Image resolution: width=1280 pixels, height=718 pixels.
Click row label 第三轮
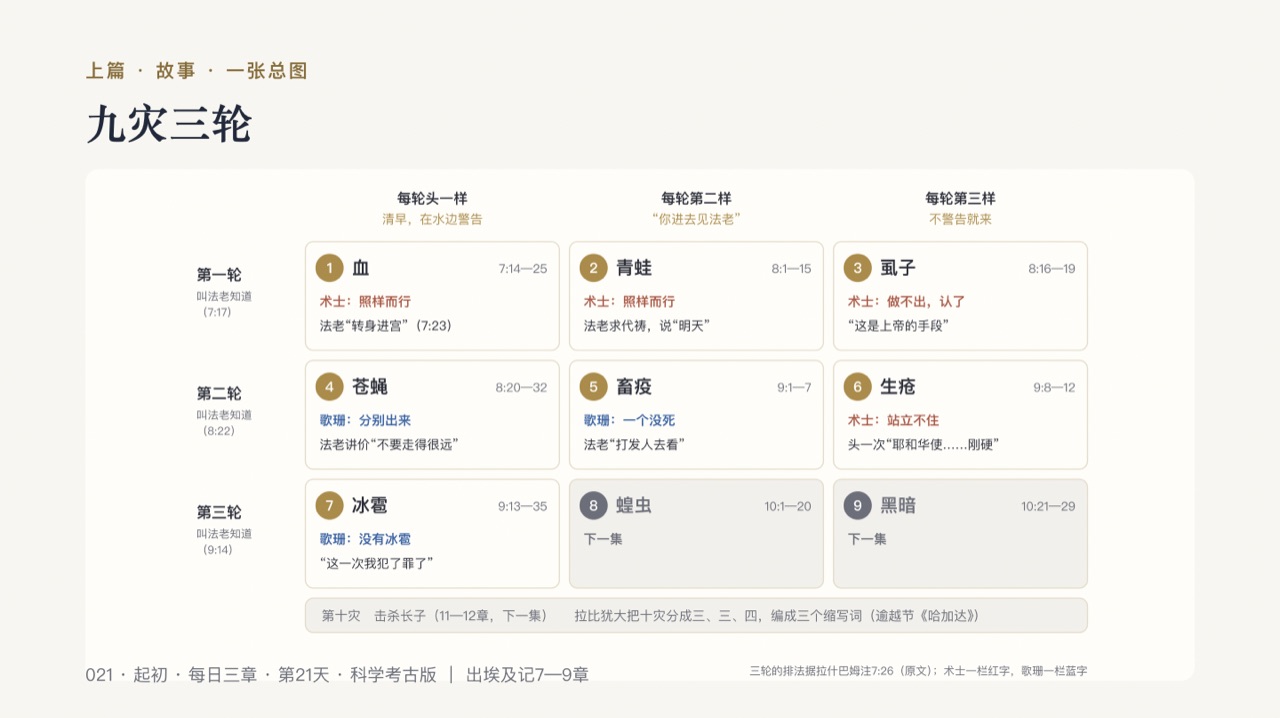tap(219, 513)
